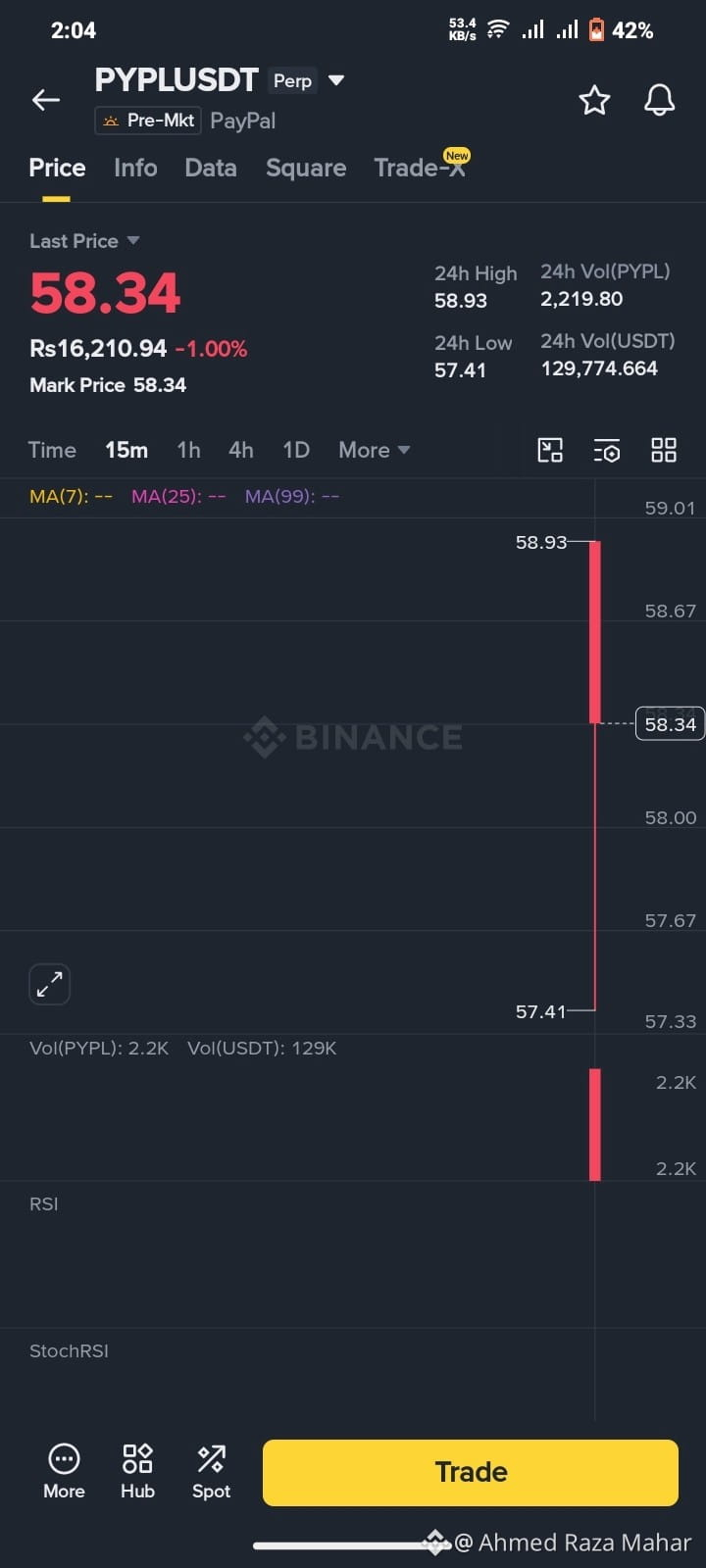706x1568 pixels.
Task: Tap the yellow Trade button
Action: 471,1472
